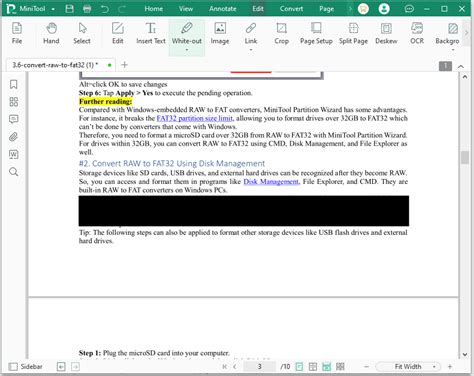
Task: Click the Edit tool icon
Action: 118,33
